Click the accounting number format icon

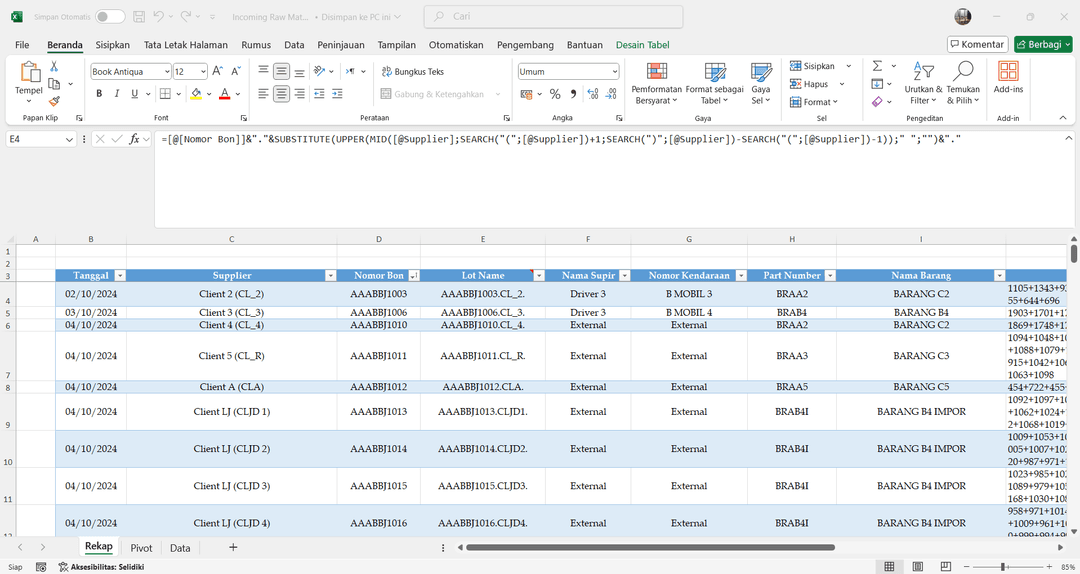[526, 94]
